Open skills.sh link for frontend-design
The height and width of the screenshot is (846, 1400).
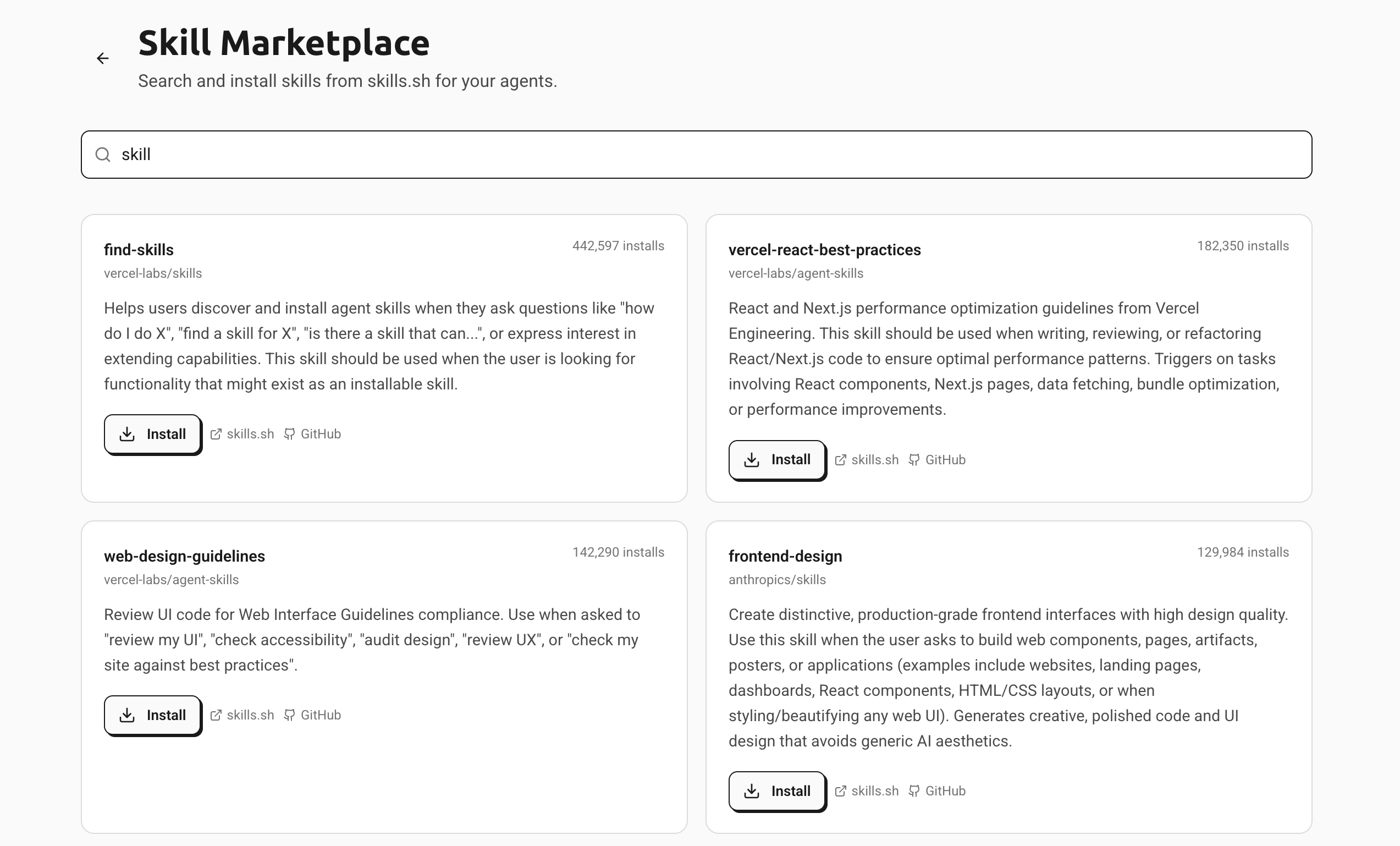tap(875, 790)
